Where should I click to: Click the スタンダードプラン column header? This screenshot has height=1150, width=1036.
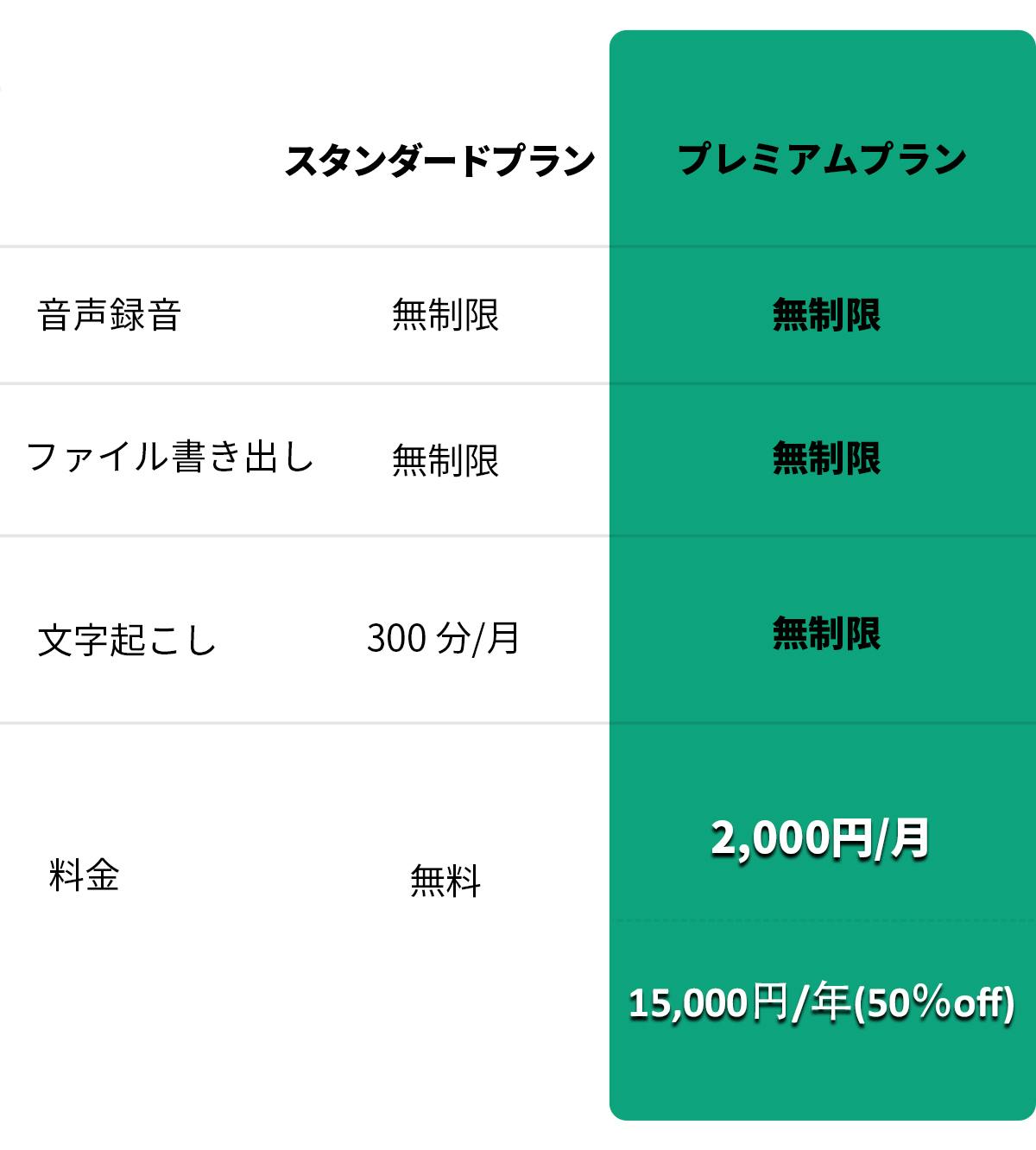[440, 161]
